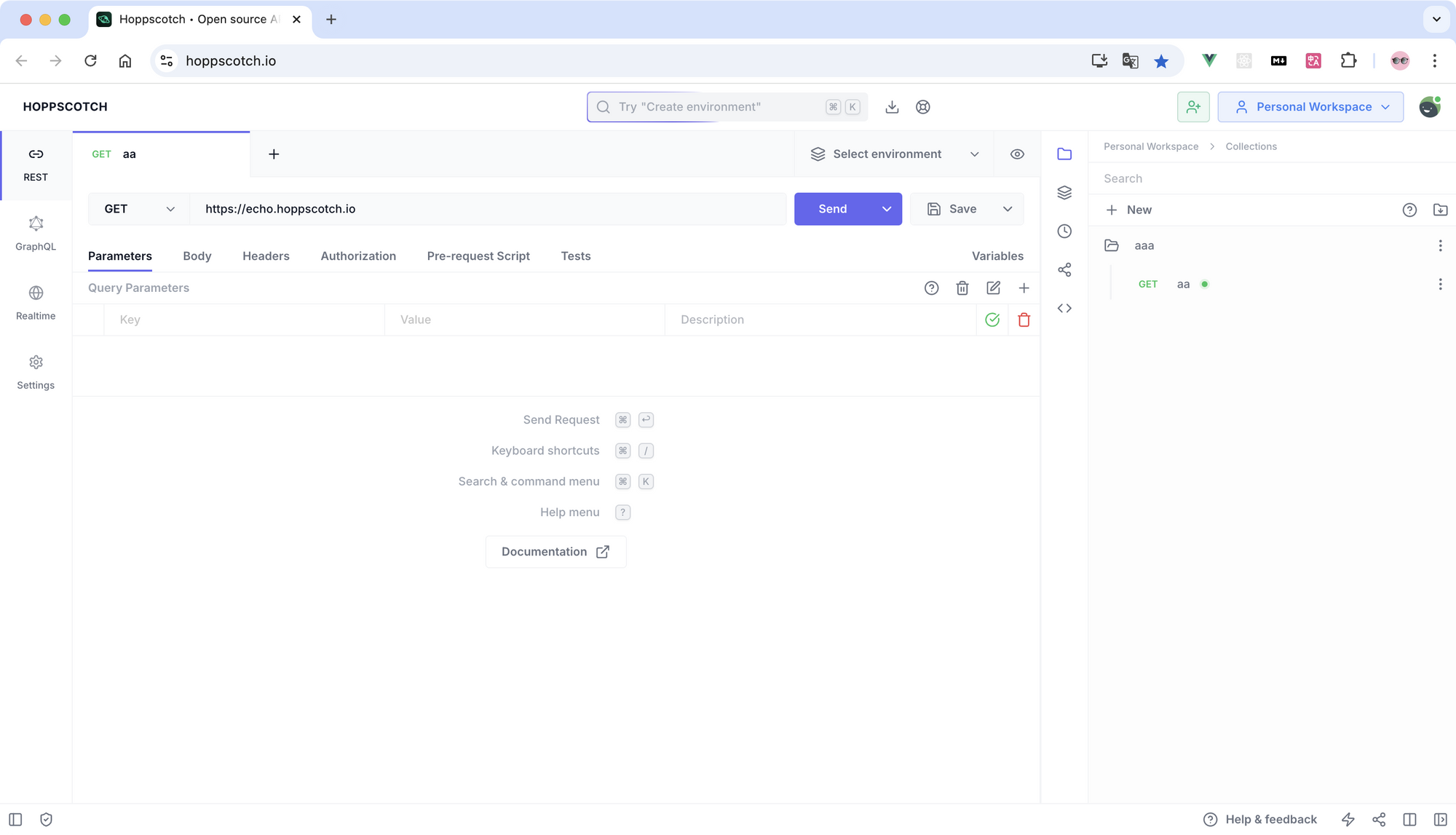This screenshot has height=835, width=1456.
Task: Expand the GET method dropdown
Action: [x=138, y=208]
